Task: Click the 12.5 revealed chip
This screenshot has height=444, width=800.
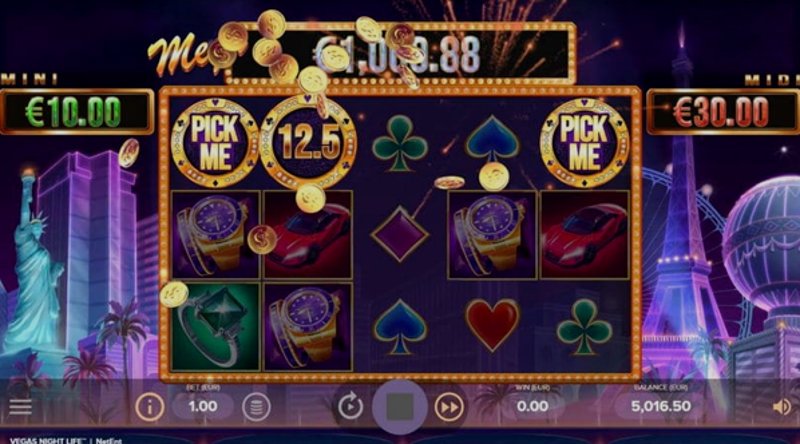Action: (x=308, y=142)
